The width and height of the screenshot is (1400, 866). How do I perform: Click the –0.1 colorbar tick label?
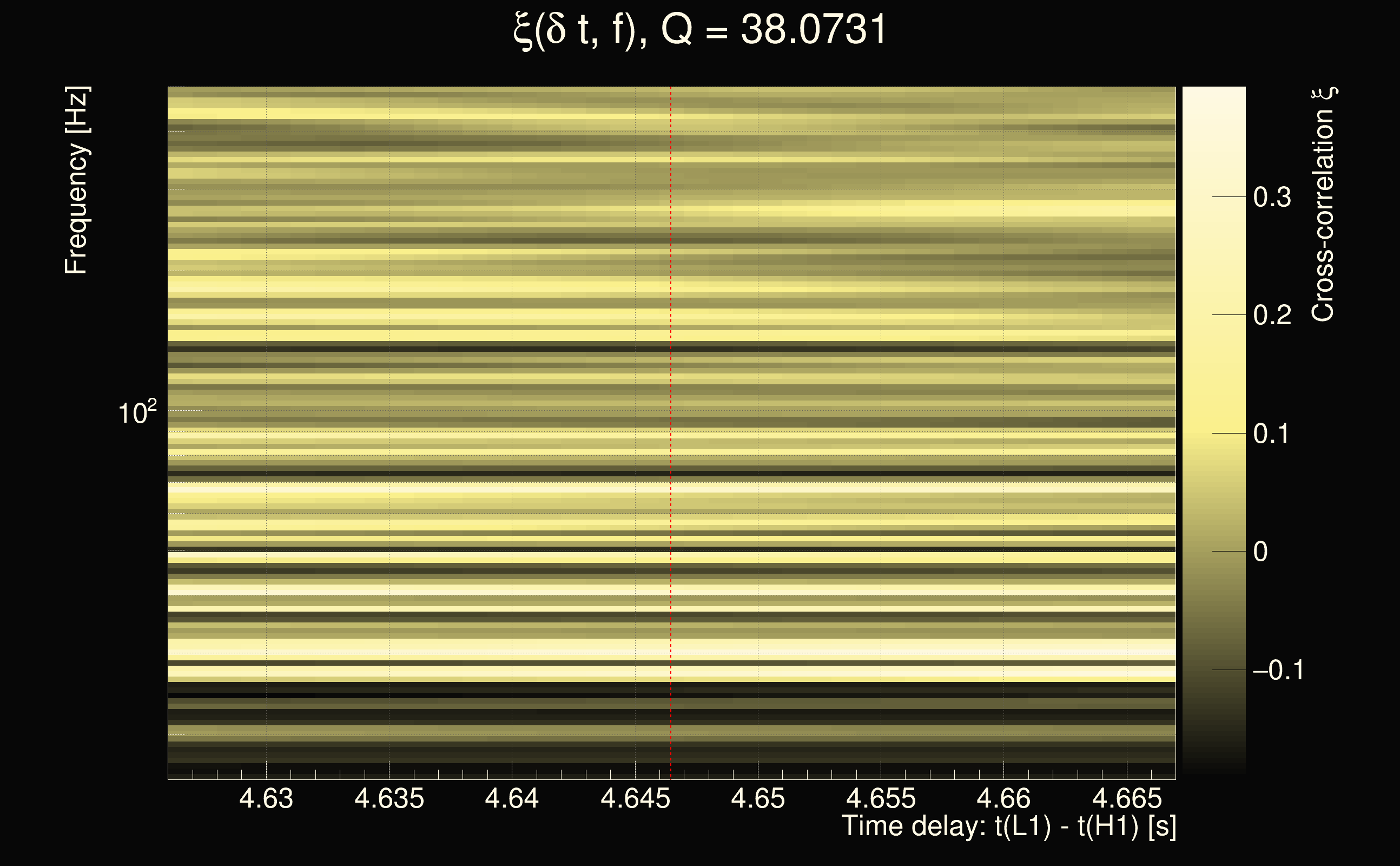[x=1278, y=671]
